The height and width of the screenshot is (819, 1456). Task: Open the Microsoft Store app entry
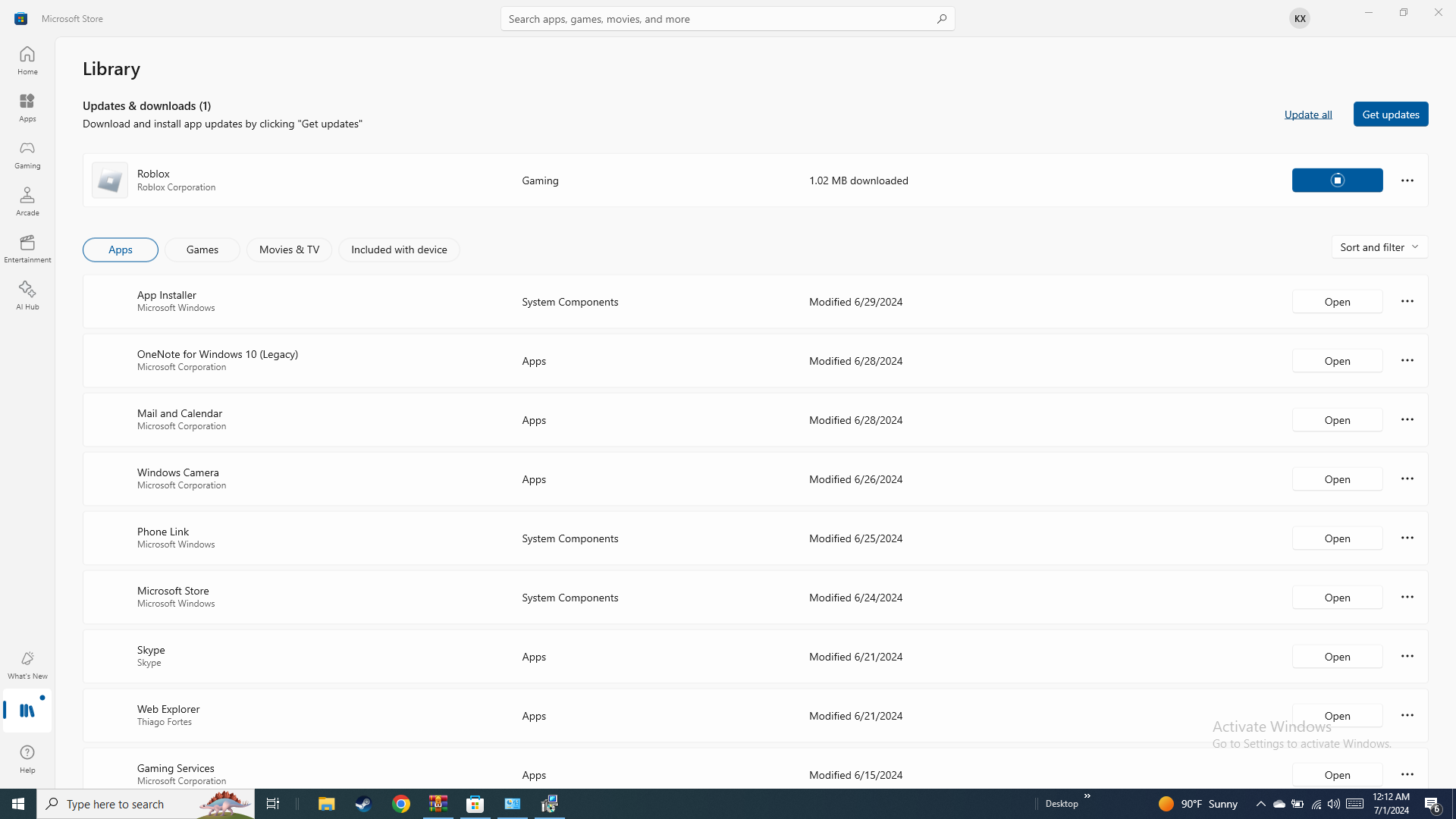tap(1337, 597)
